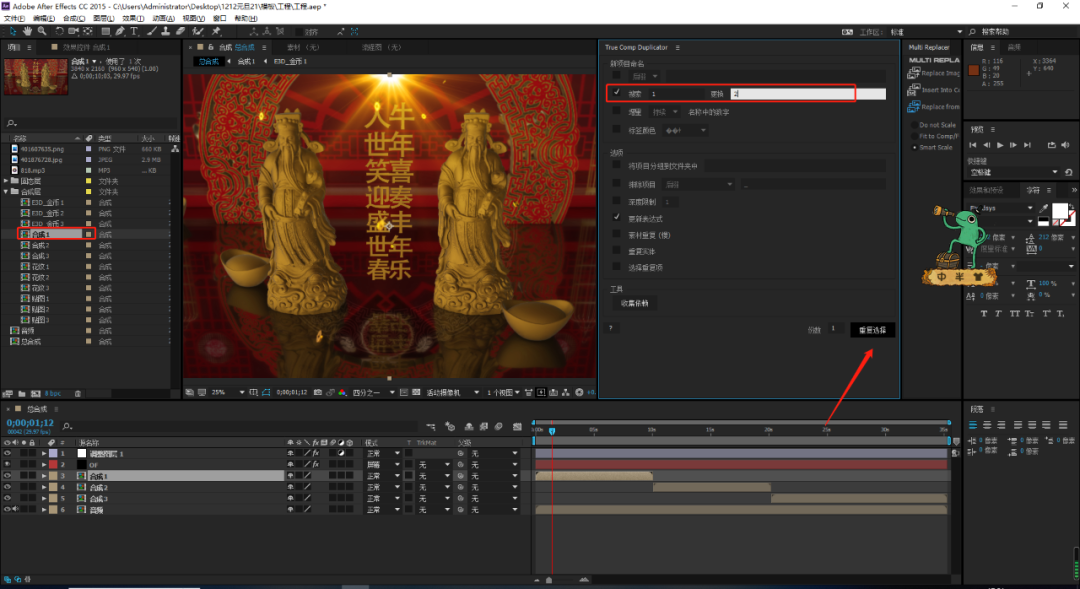Enable the group items into folder checkbox
This screenshot has height=589, width=1080.
pyautogui.click(x=616, y=165)
